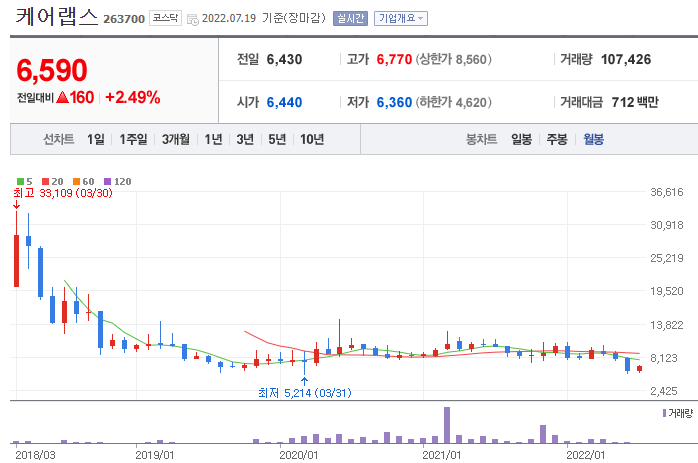
Task: Click the stock name 케어랩스
Action: 57,16
